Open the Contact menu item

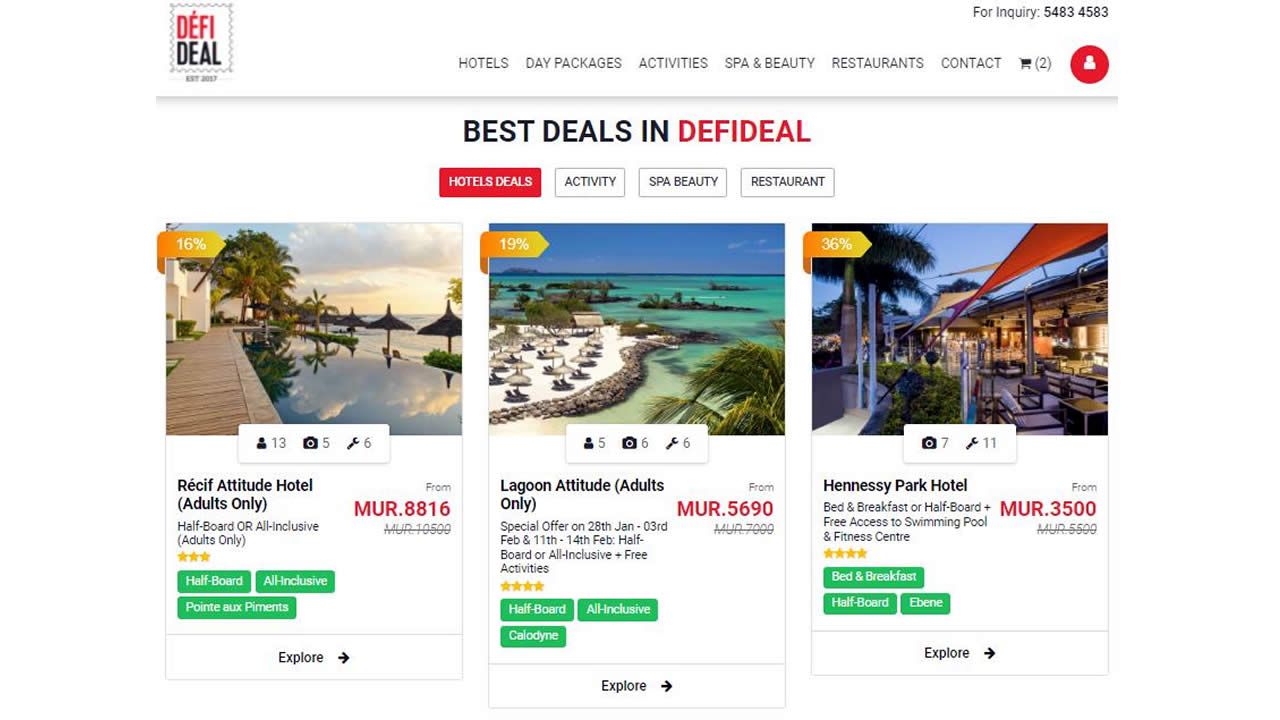tap(971, 63)
